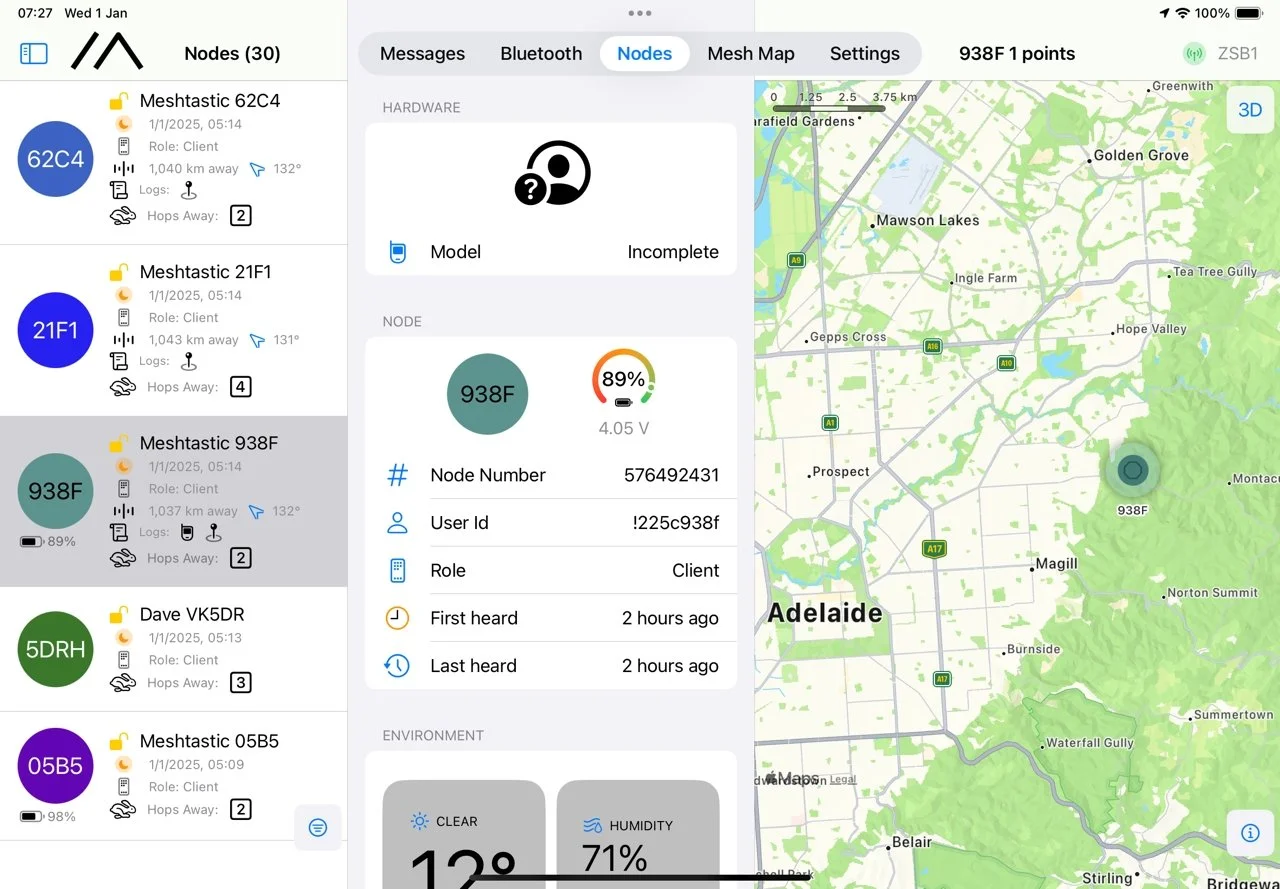Tap the Clear temperature weather card

[464, 834]
